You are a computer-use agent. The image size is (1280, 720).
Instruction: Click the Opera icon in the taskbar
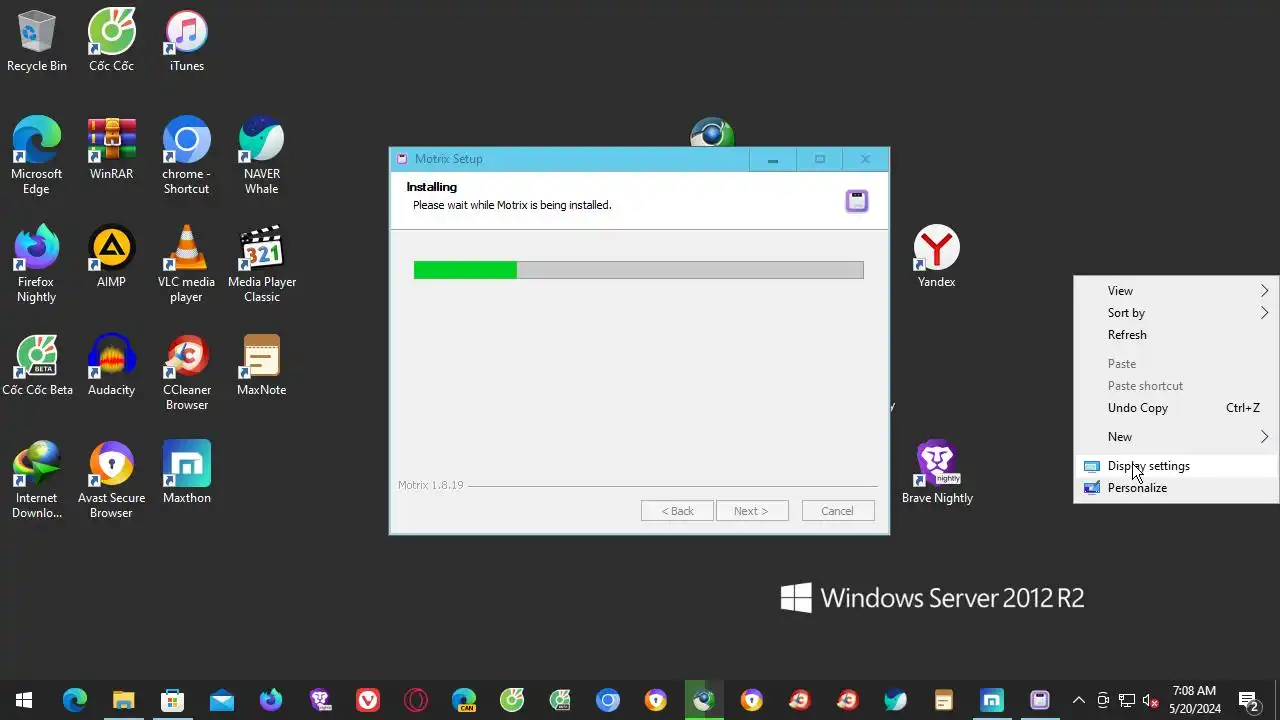pyautogui.click(x=416, y=700)
